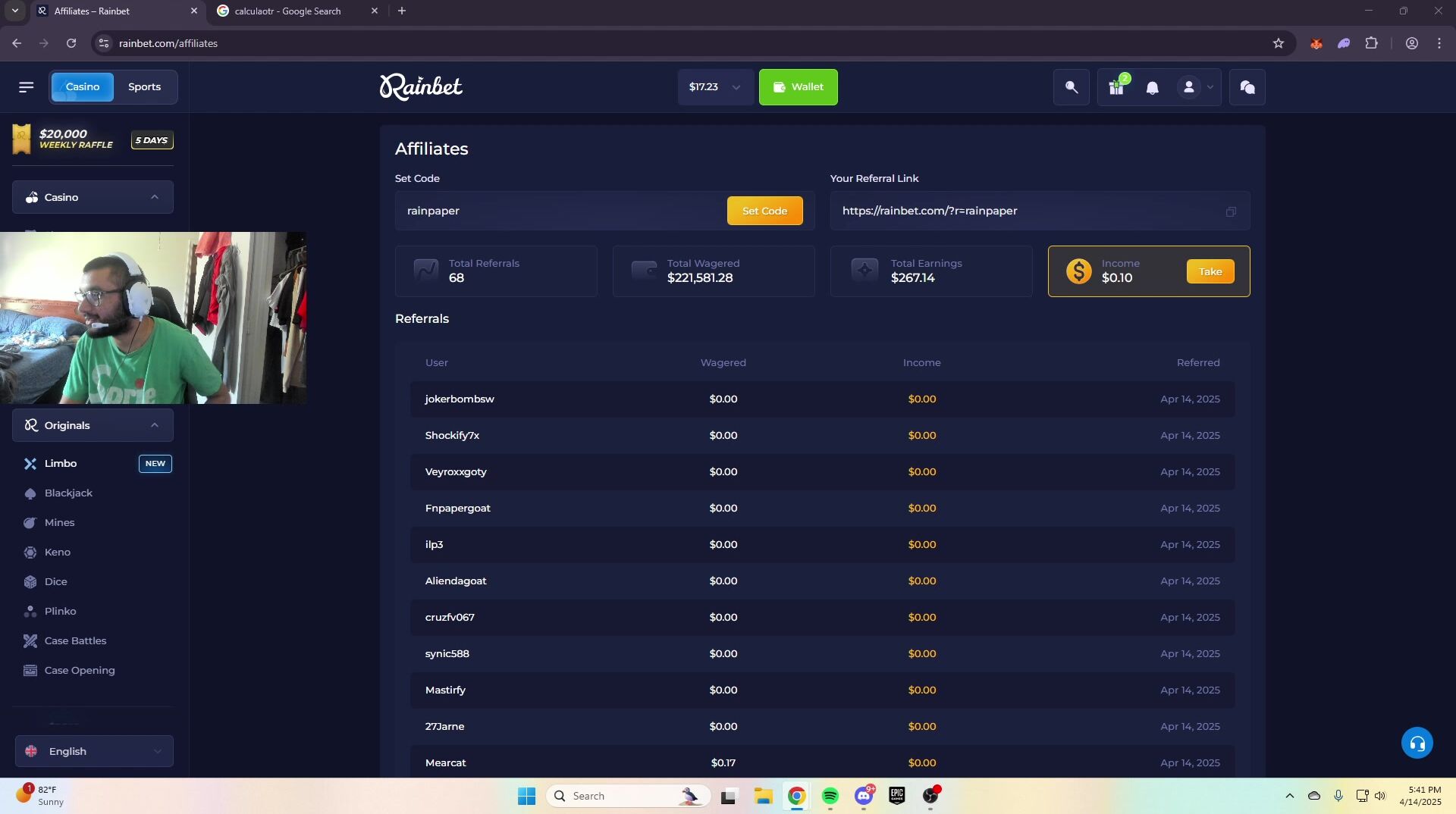Viewport: 1456px width, 814px height.
Task: Click the Wagered column header
Action: tap(723, 363)
